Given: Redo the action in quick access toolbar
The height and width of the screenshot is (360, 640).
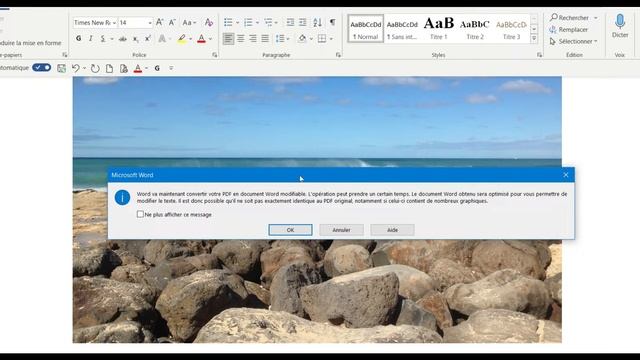Looking at the screenshot, I should pos(95,68).
